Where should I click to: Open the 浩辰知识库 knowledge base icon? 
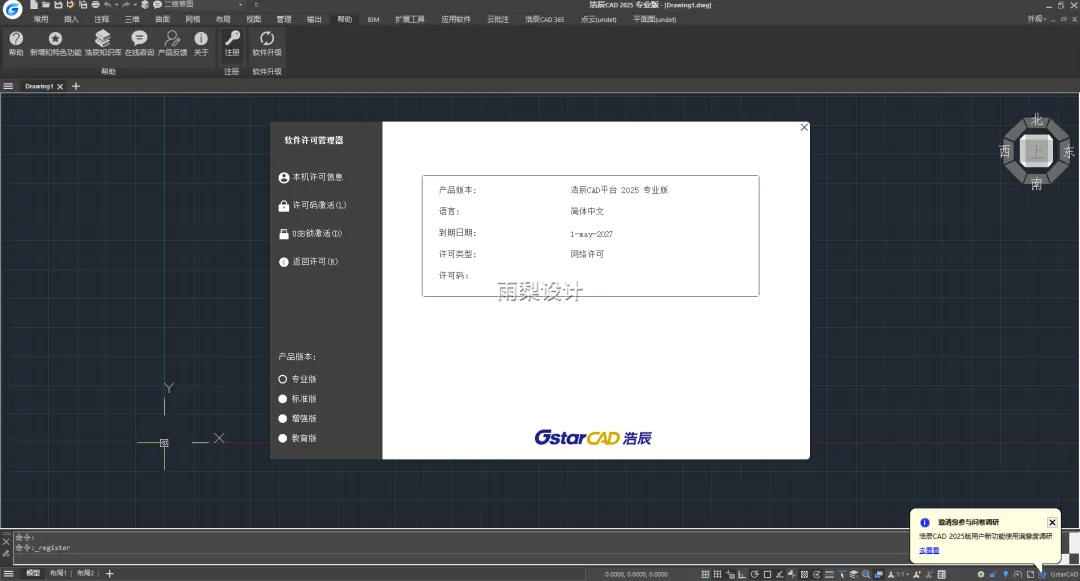(x=103, y=43)
